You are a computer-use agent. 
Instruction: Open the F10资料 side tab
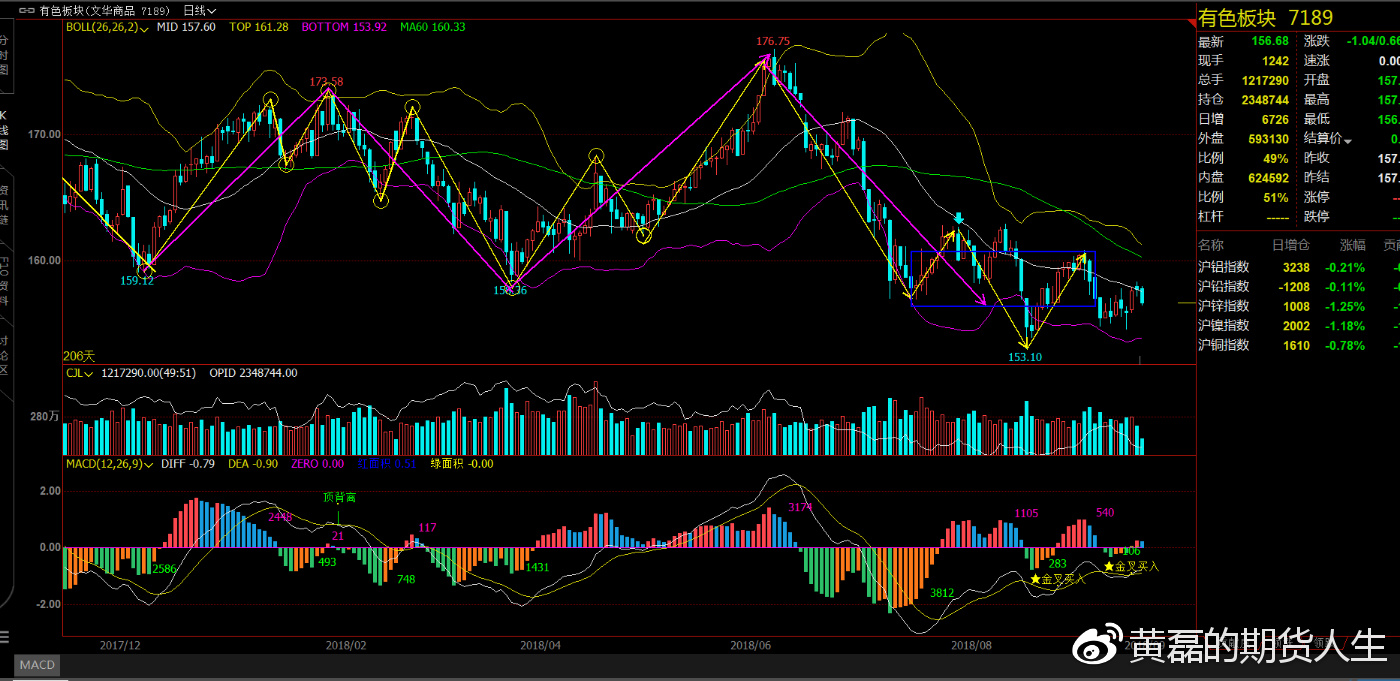coord(4,282)
